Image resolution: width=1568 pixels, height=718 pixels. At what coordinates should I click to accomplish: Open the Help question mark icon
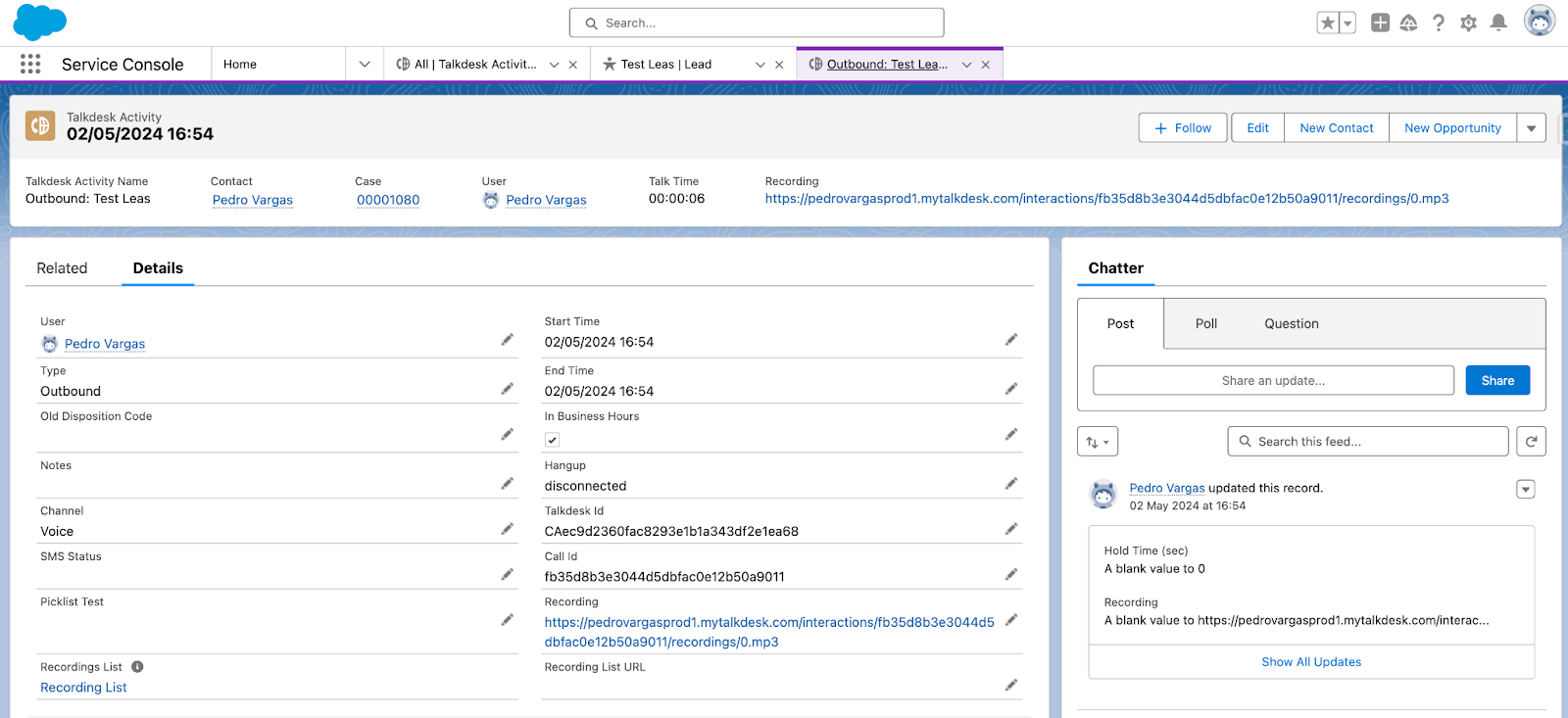tap(1439, 23)
